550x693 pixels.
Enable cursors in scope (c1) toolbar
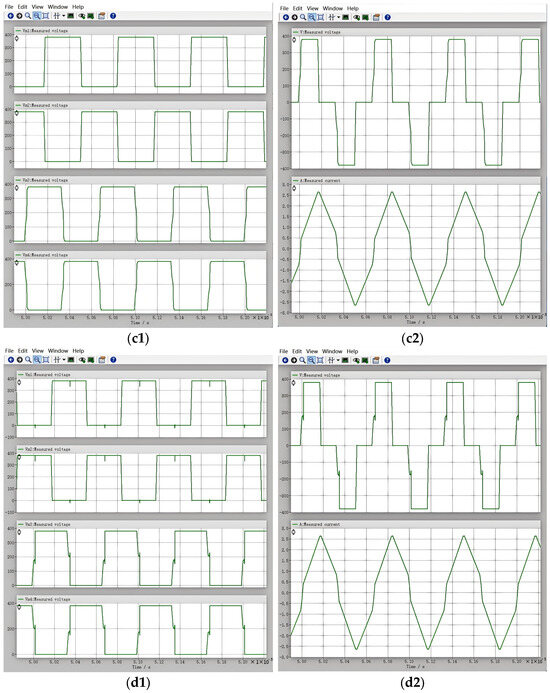pyautogui.click(x=57, y=15)
